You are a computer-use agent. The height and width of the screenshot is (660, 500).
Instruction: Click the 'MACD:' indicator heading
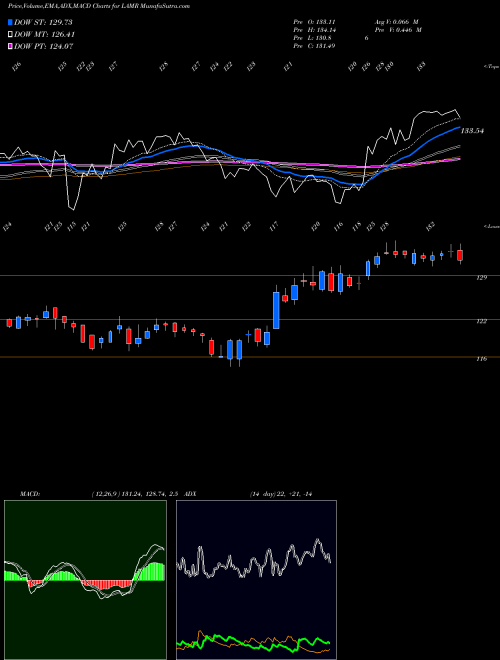coord(30,494)
